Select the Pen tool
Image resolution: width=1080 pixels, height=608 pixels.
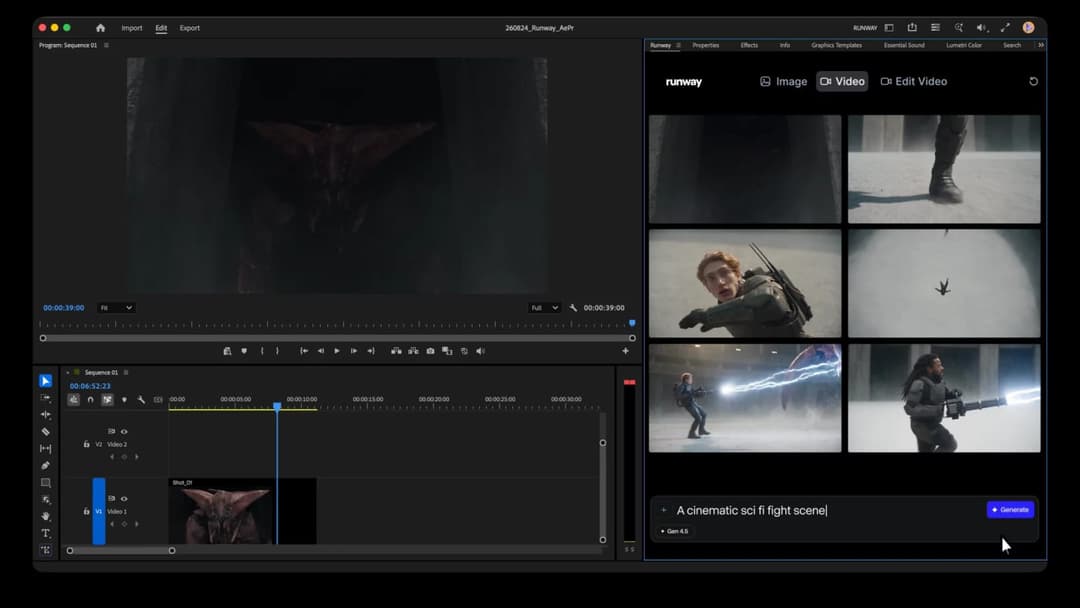45,465
